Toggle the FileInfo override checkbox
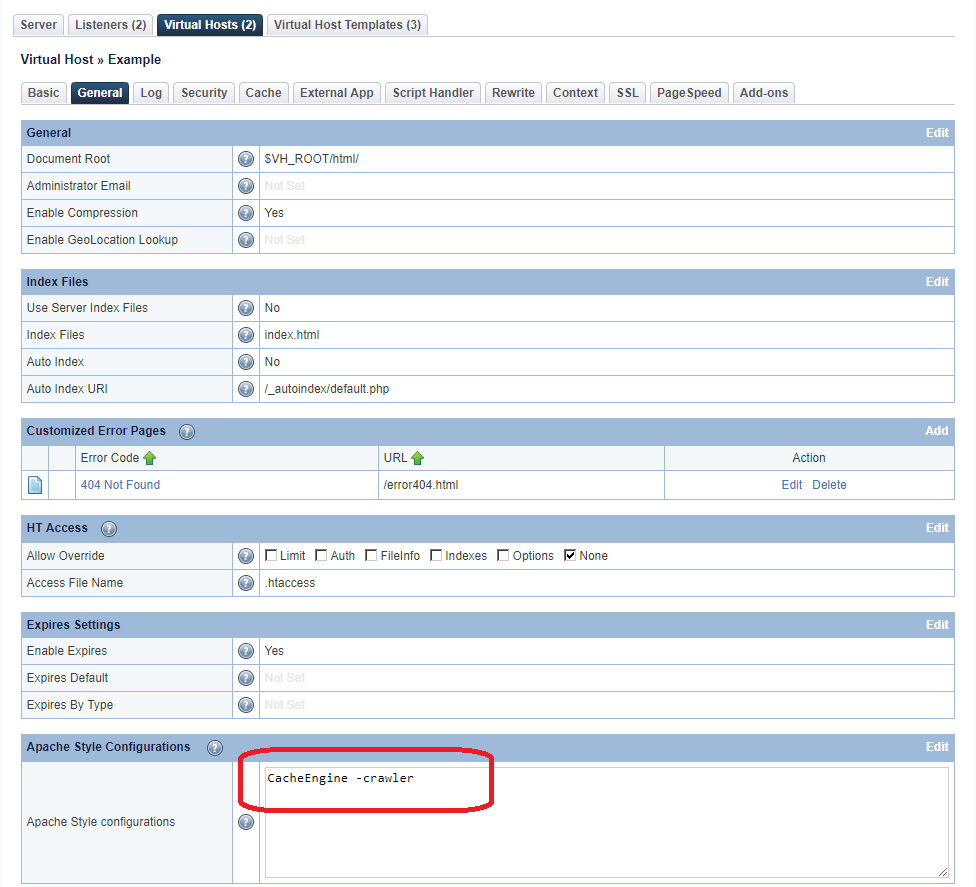The height and width of the screenshot is (887, 976). (x=371, y=555)
